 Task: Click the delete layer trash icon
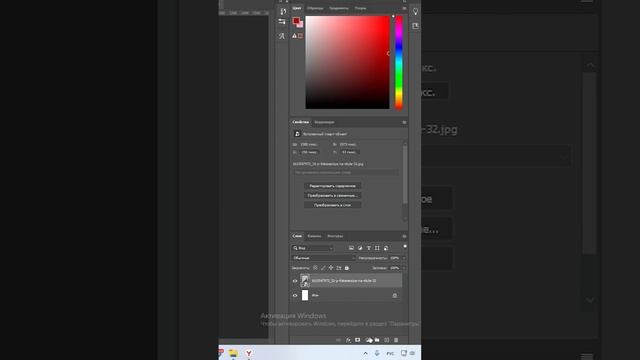[396, 340]
